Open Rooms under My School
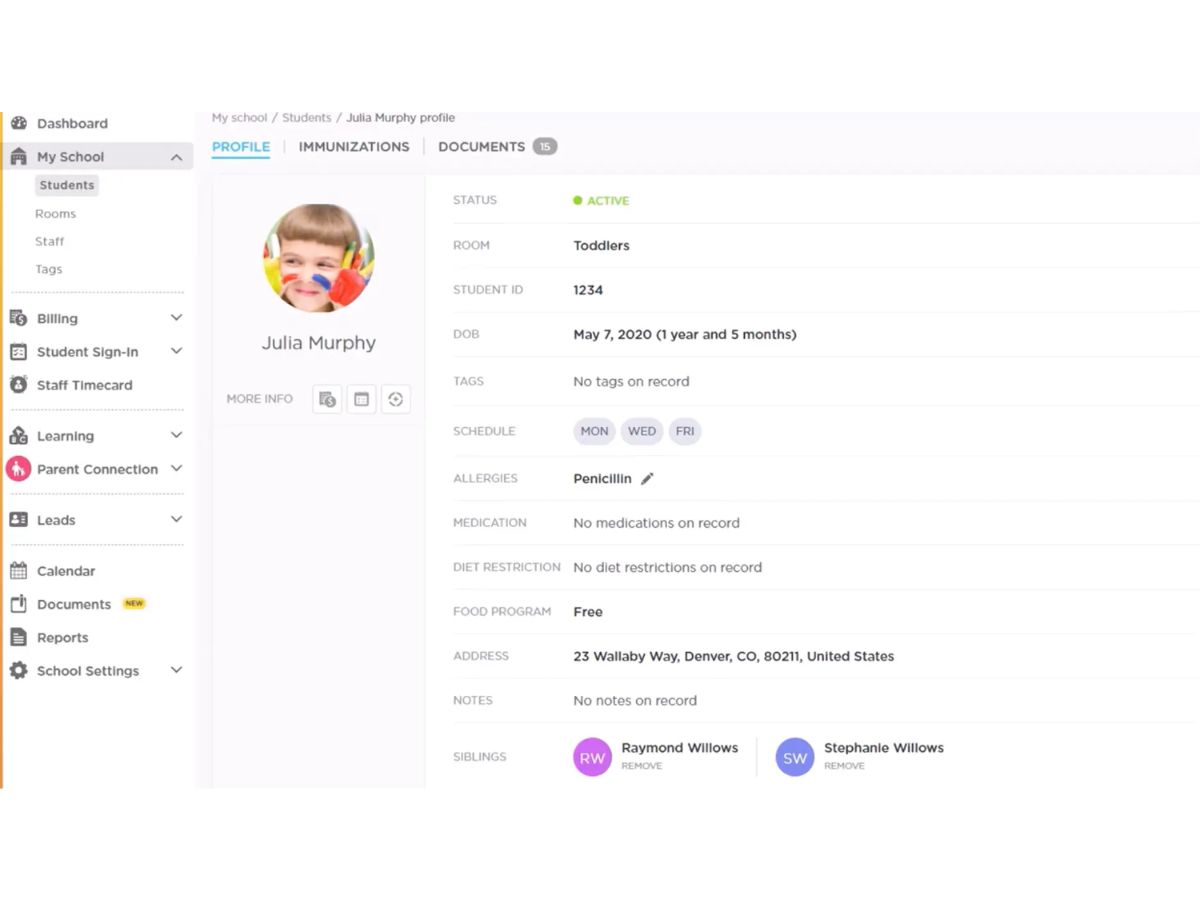The height and width of the screenshot is (900, 1200). [x=55, y=214]
